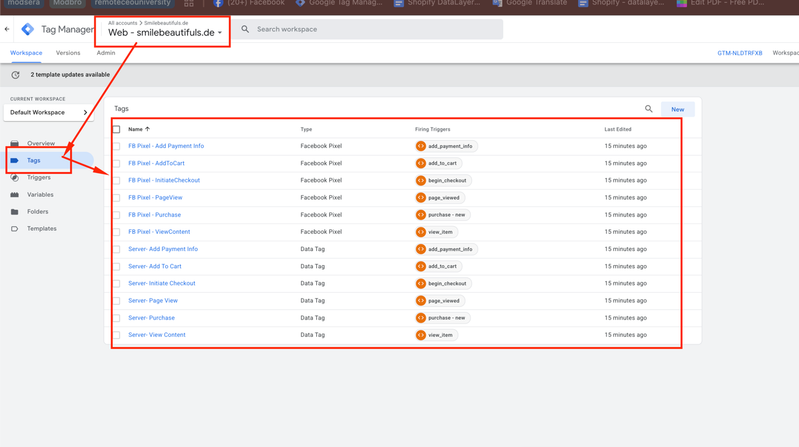Click trigger icon for FB Pixel - PageView
Image resolution: width=799 pixels, height=447 pixels.
(x=420, y=197)
